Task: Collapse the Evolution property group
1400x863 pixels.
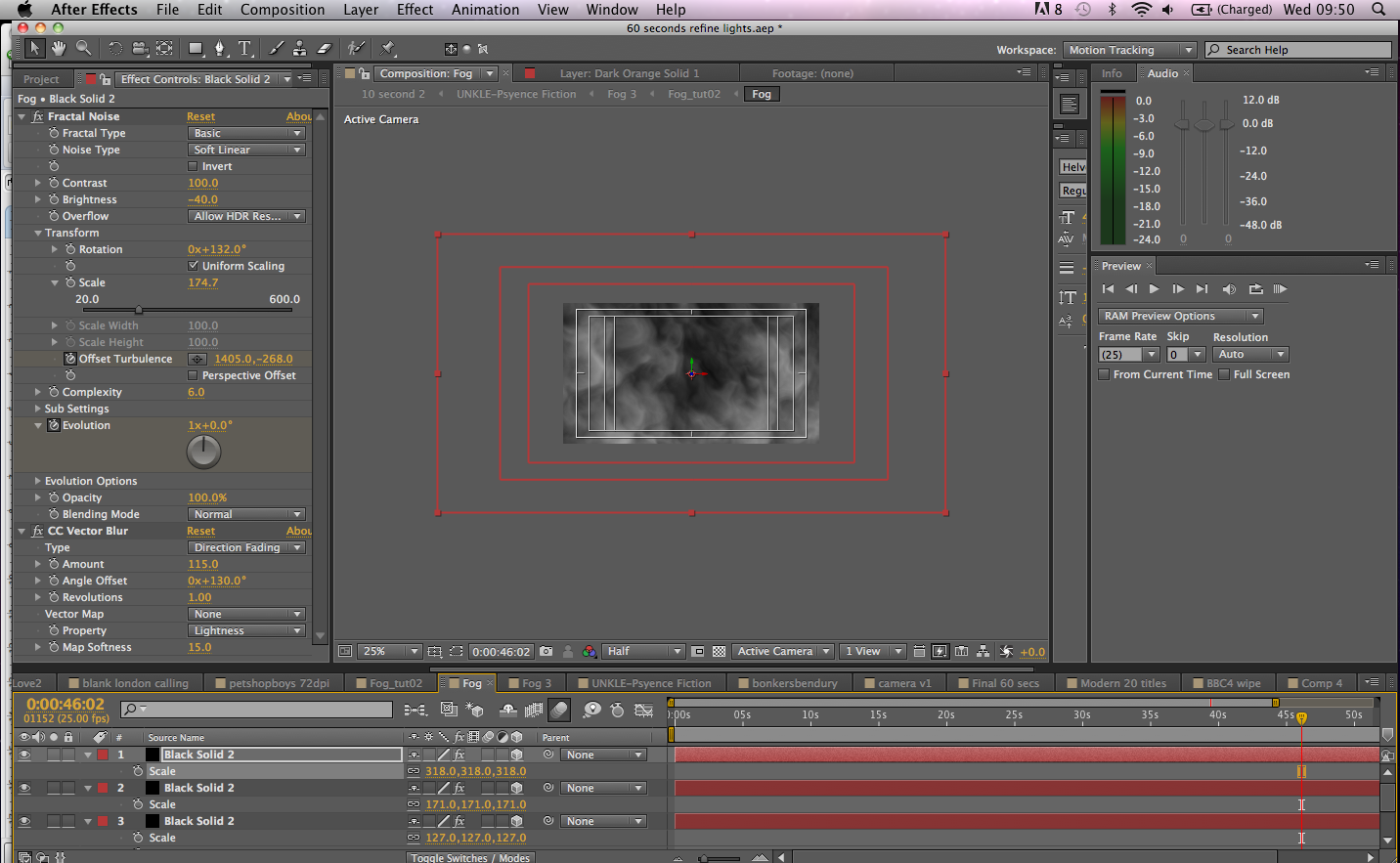Action: click(x=37, y=425)
